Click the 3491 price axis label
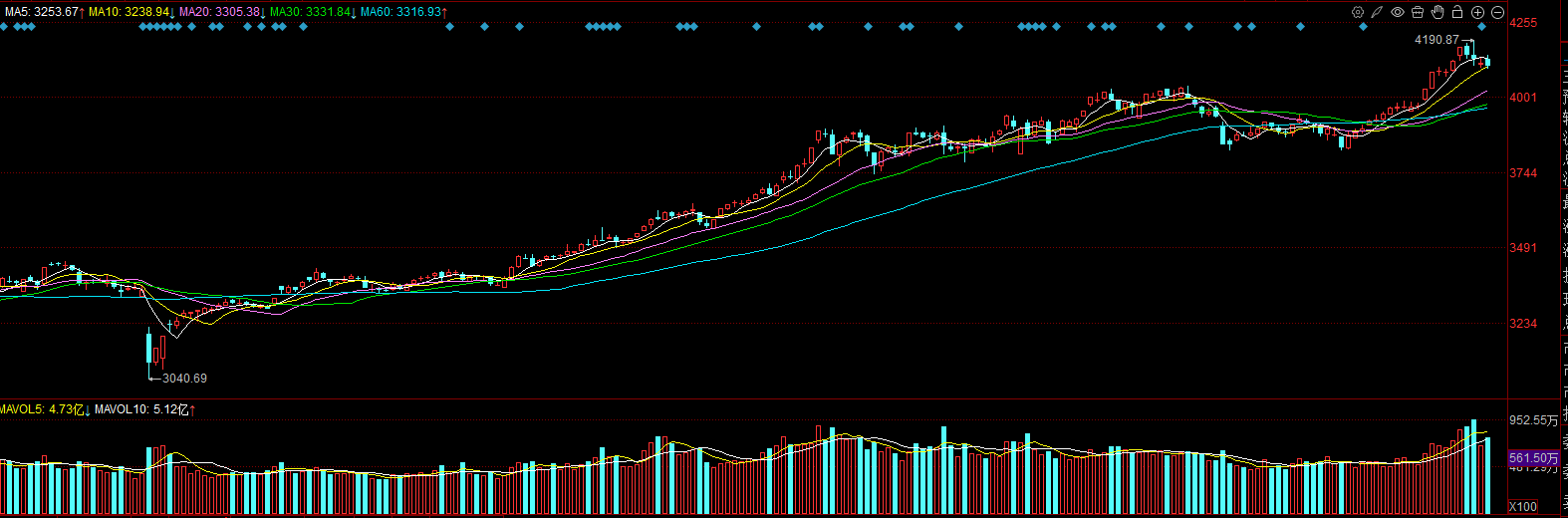This screenshot has width=1568, height=518. [1523, 248]
